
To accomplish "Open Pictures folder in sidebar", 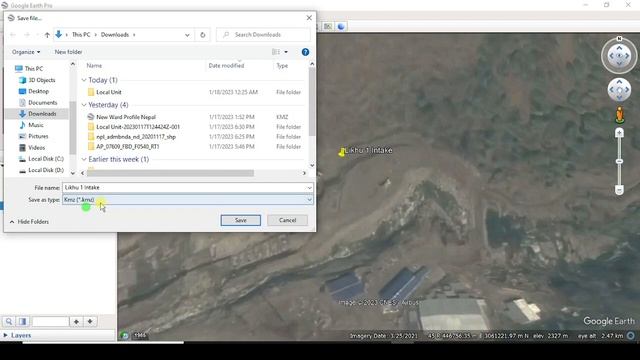I will tap(33, 136).
